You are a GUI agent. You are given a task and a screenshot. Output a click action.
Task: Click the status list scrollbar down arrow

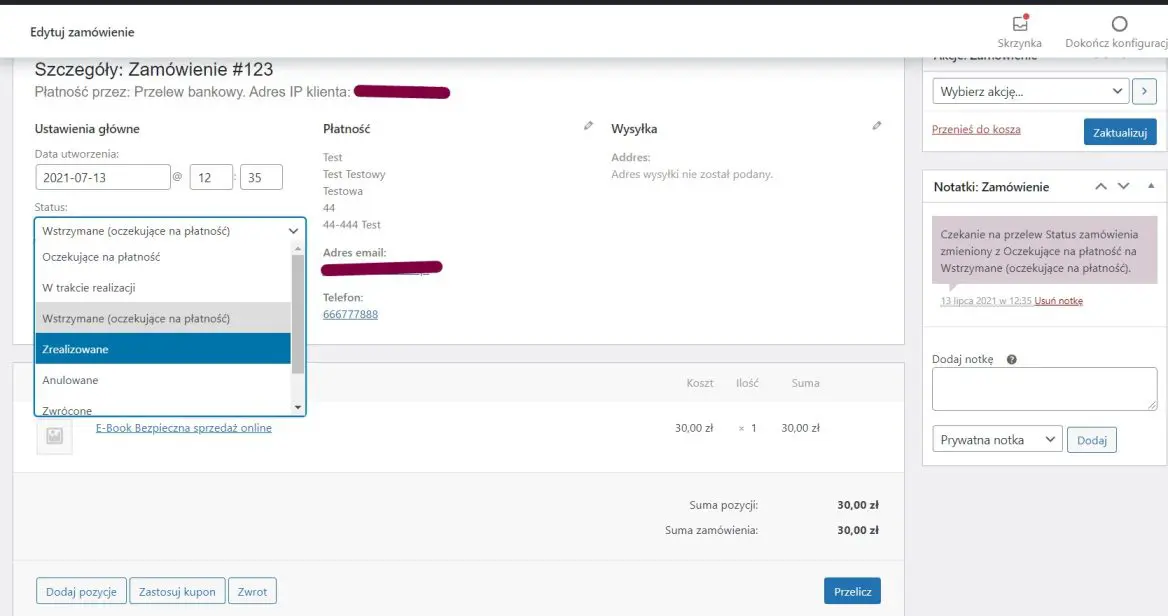(297, 407)
